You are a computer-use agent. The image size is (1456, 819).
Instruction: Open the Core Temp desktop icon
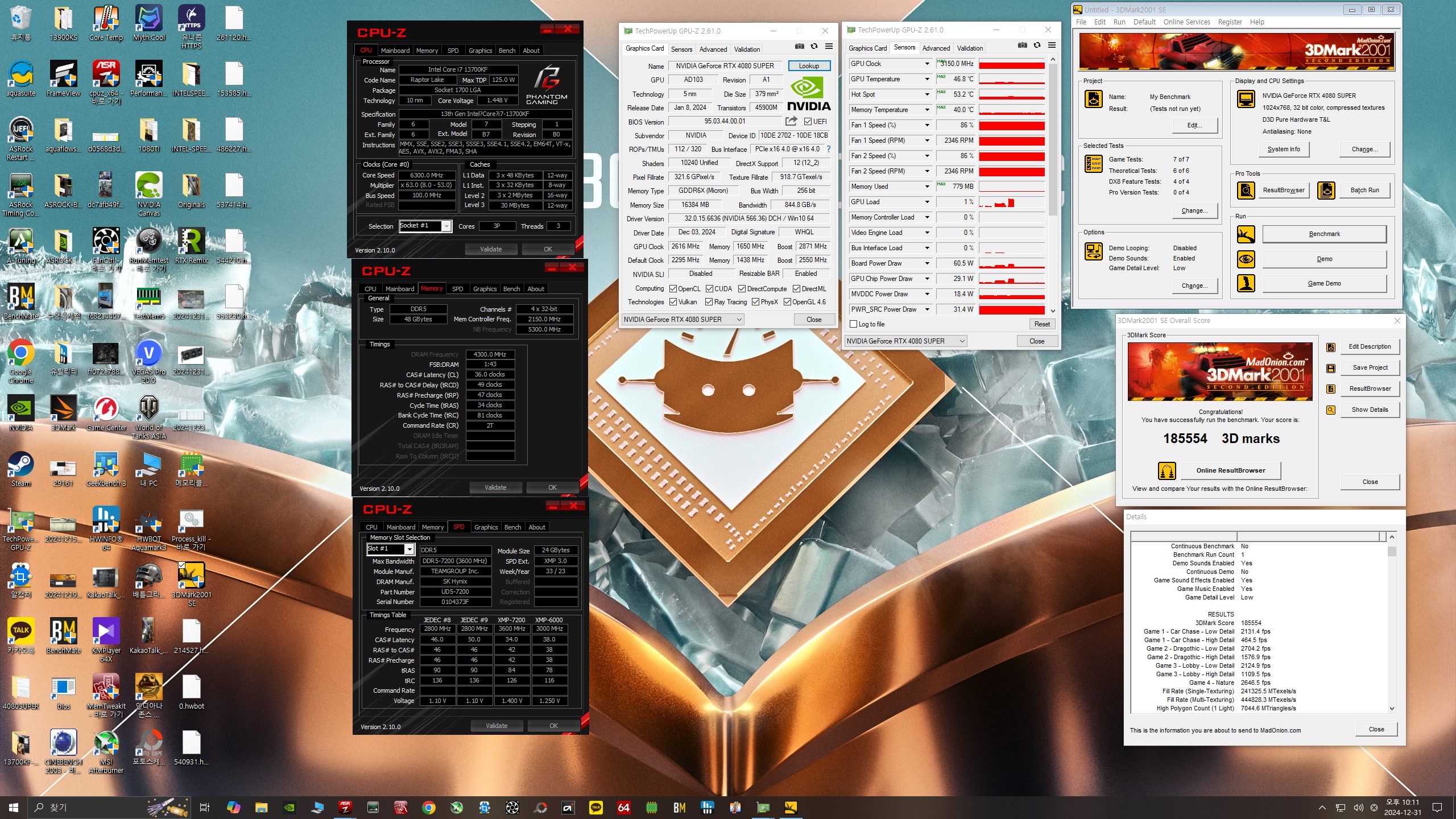(106, 24)
